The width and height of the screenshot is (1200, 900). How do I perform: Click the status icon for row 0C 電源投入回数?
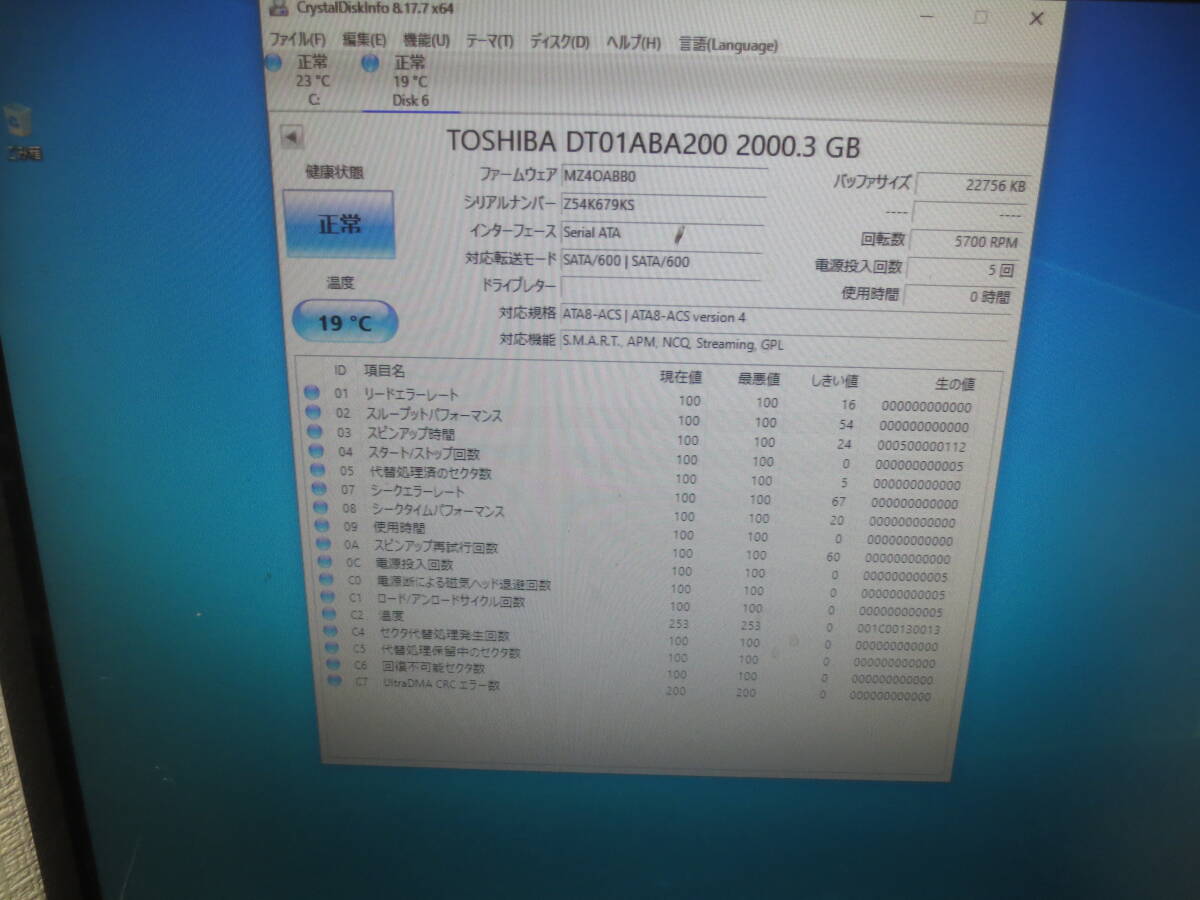coord(326,563)
